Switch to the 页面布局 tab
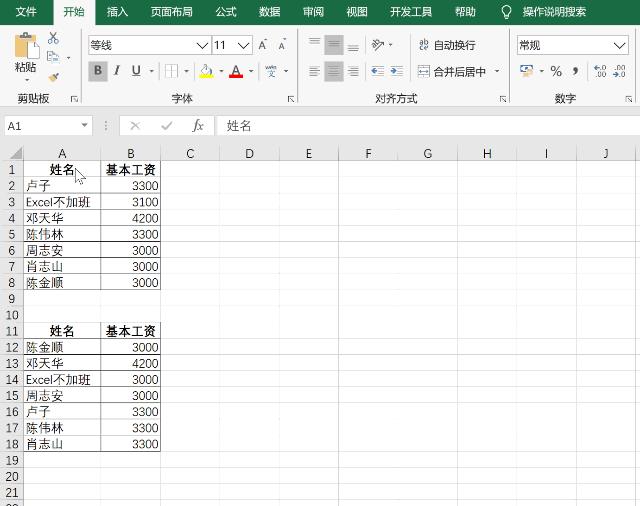 coord(171,11)
